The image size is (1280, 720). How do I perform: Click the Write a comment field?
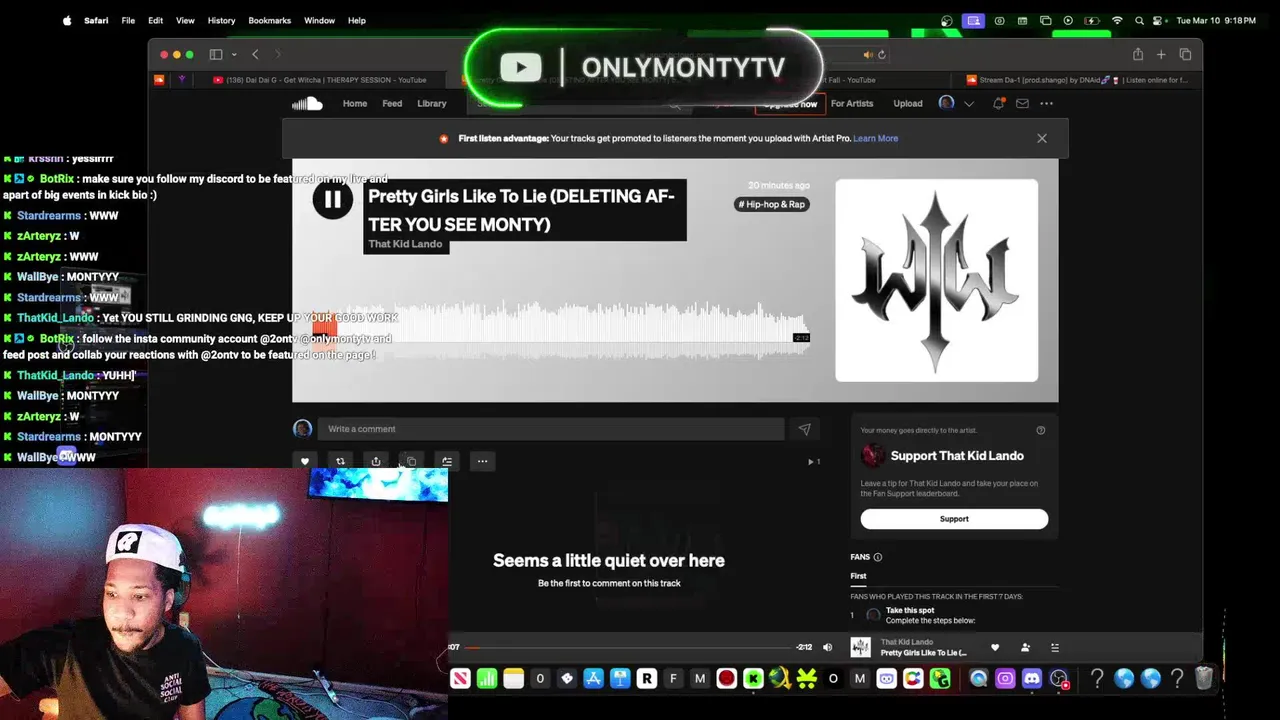point(551,429)
